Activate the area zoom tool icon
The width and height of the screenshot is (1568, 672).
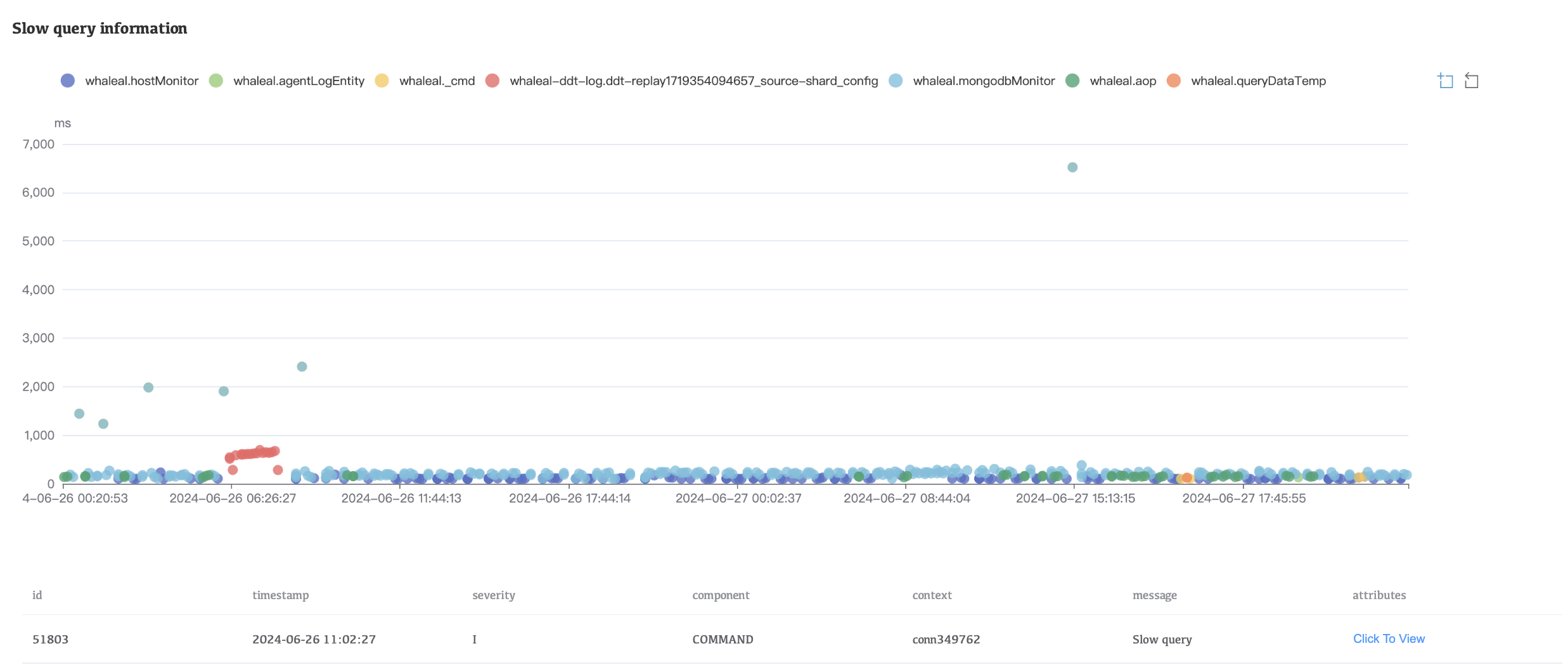coord(1445,81)
